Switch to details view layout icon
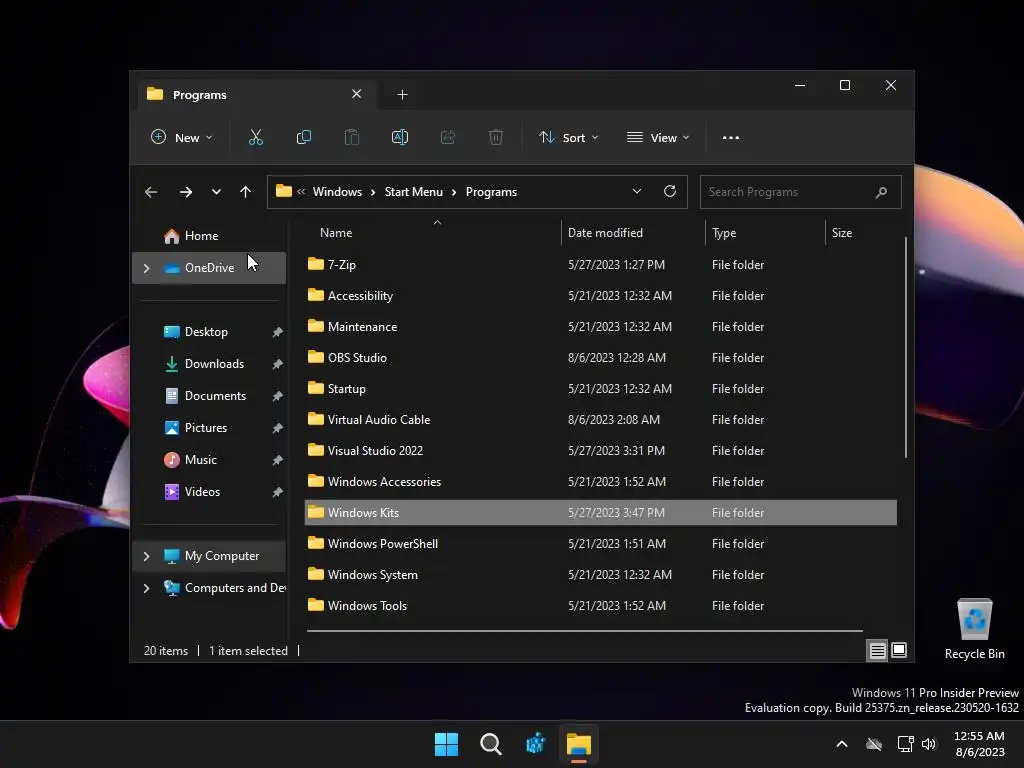 coord(877,650)
